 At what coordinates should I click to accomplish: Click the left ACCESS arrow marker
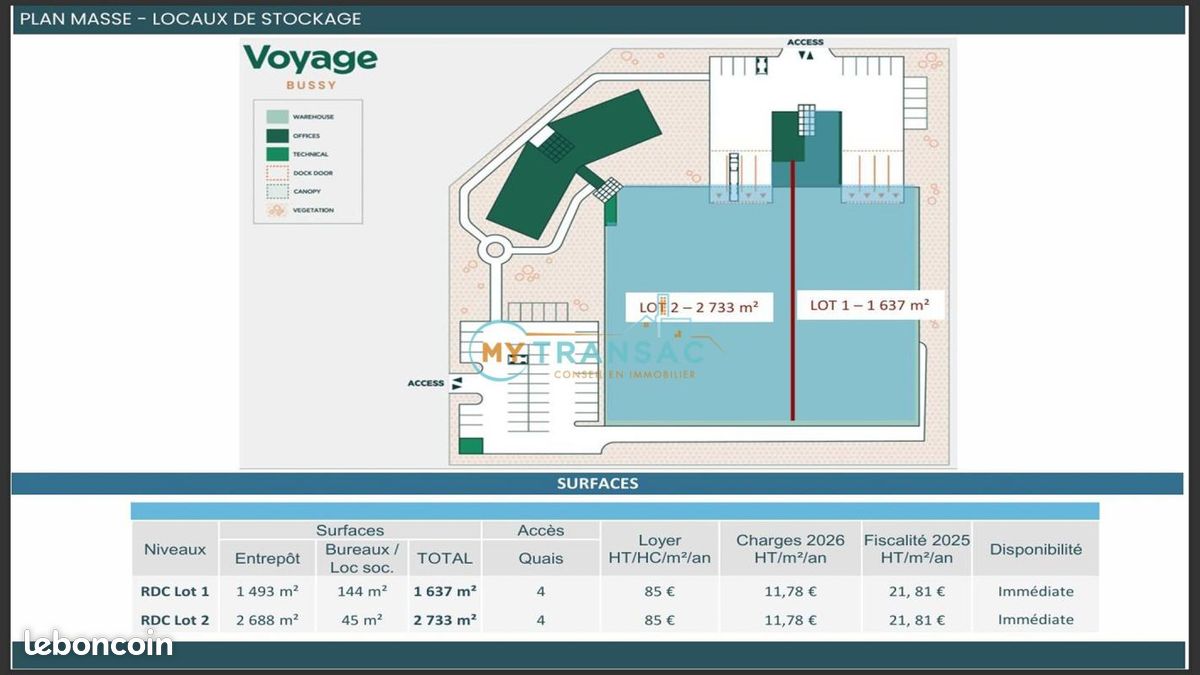pyautogui.click(x=457, y=383)
